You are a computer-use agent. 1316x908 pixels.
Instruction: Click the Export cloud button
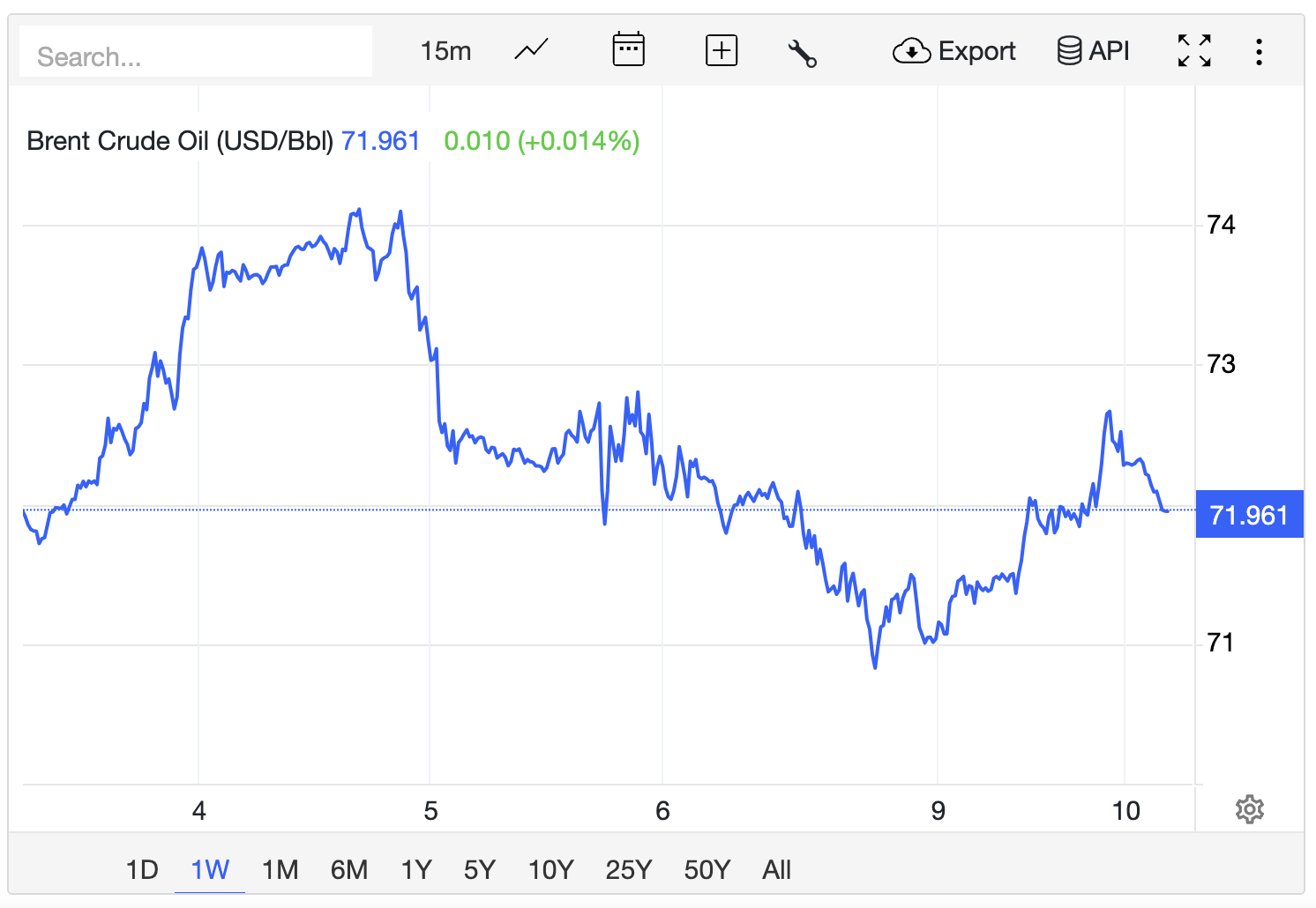953,51
